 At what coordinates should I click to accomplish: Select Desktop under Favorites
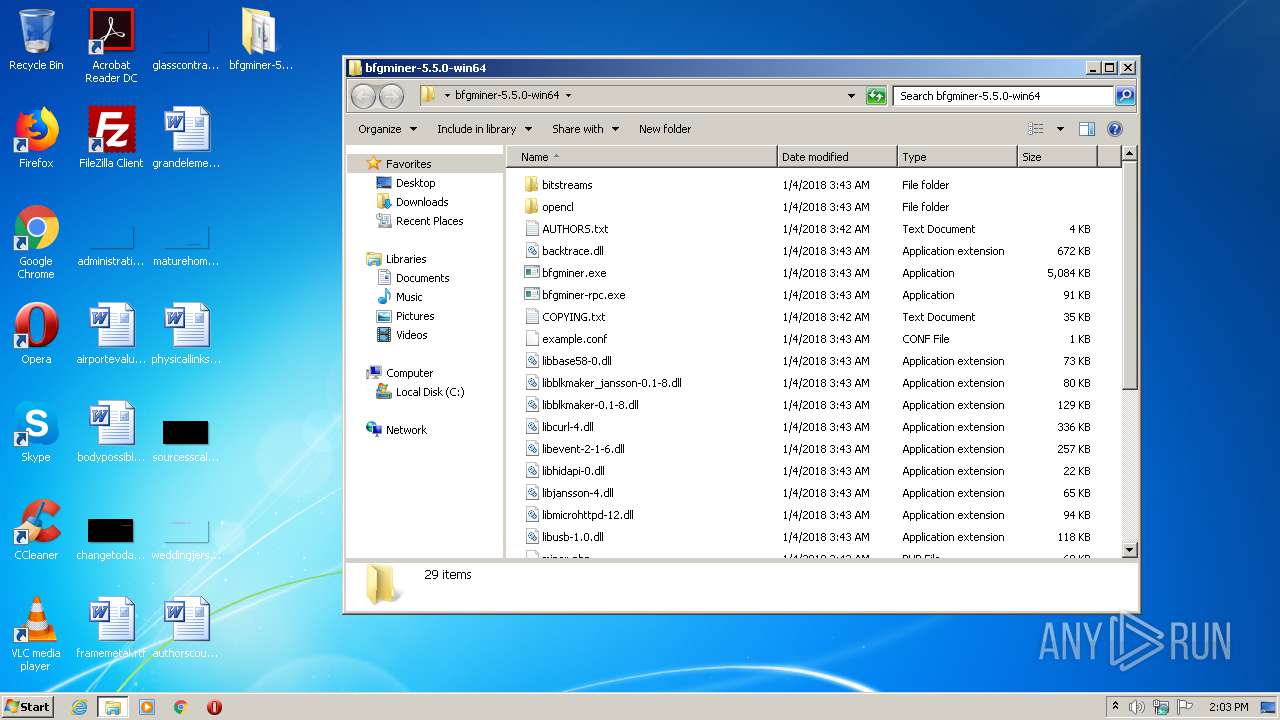click(x=415, y=183)
